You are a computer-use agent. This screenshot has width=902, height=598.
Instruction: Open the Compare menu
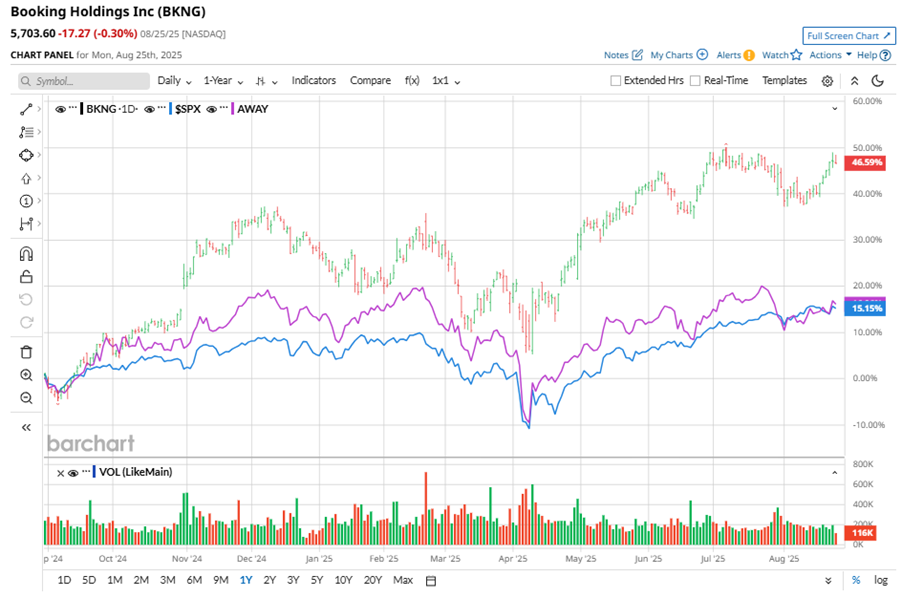tap(370, 80)
